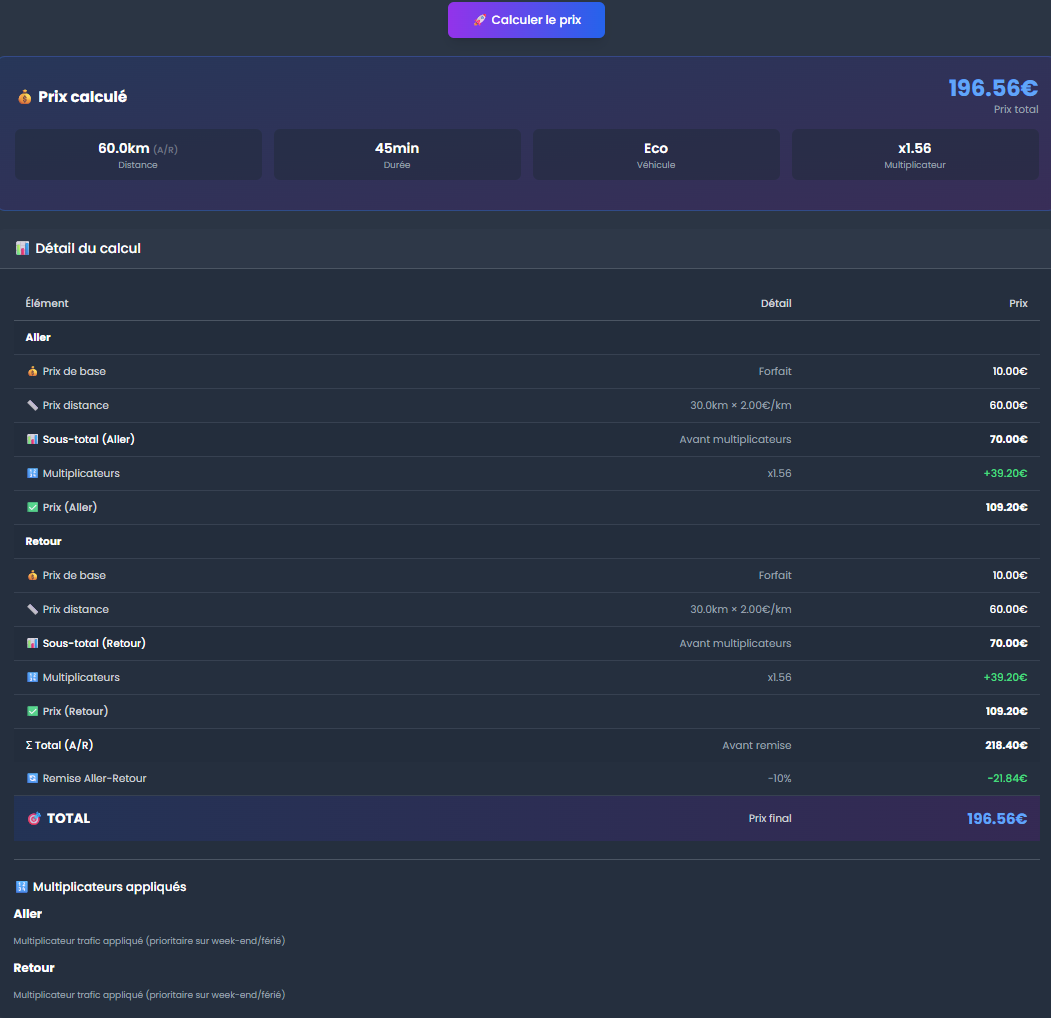Click the Calculer le prix button
This screenshot has width=1051, height=1018.
pos(526,20)
